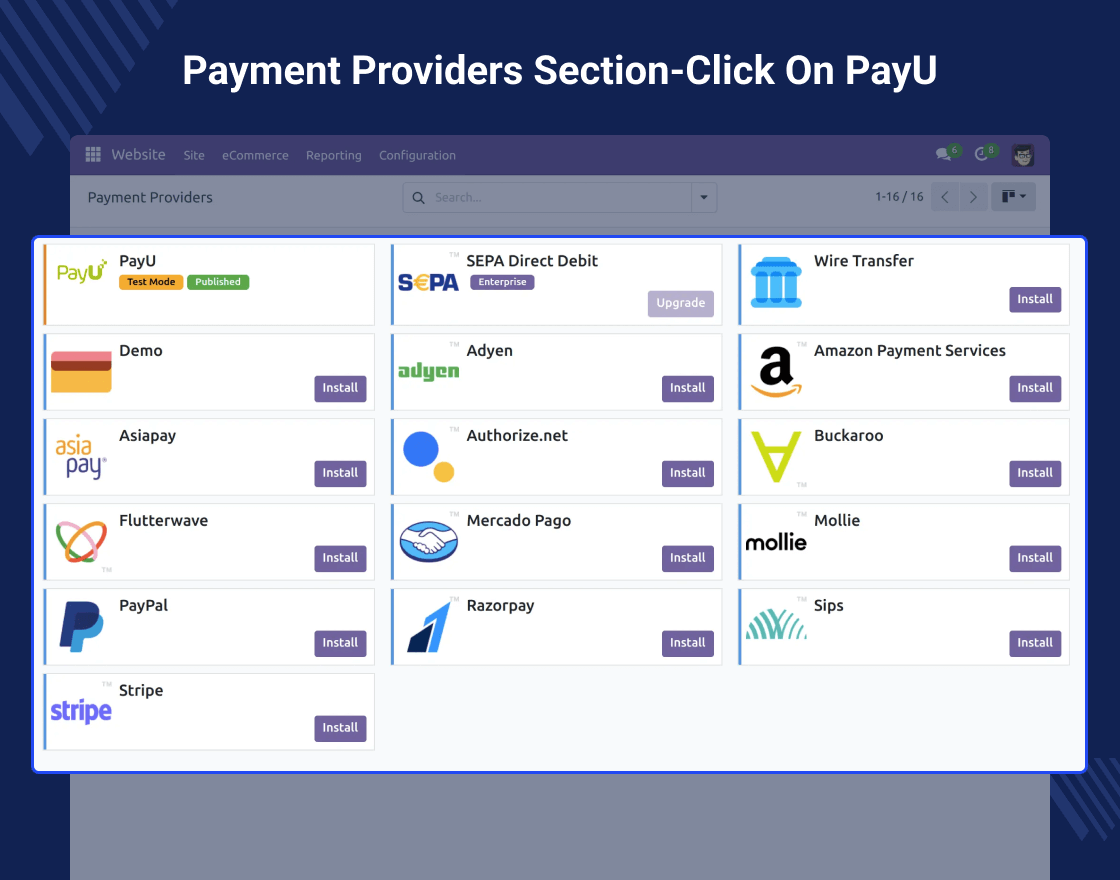Click the Amazon logo
1120x880 pixels.
(776, 371)
